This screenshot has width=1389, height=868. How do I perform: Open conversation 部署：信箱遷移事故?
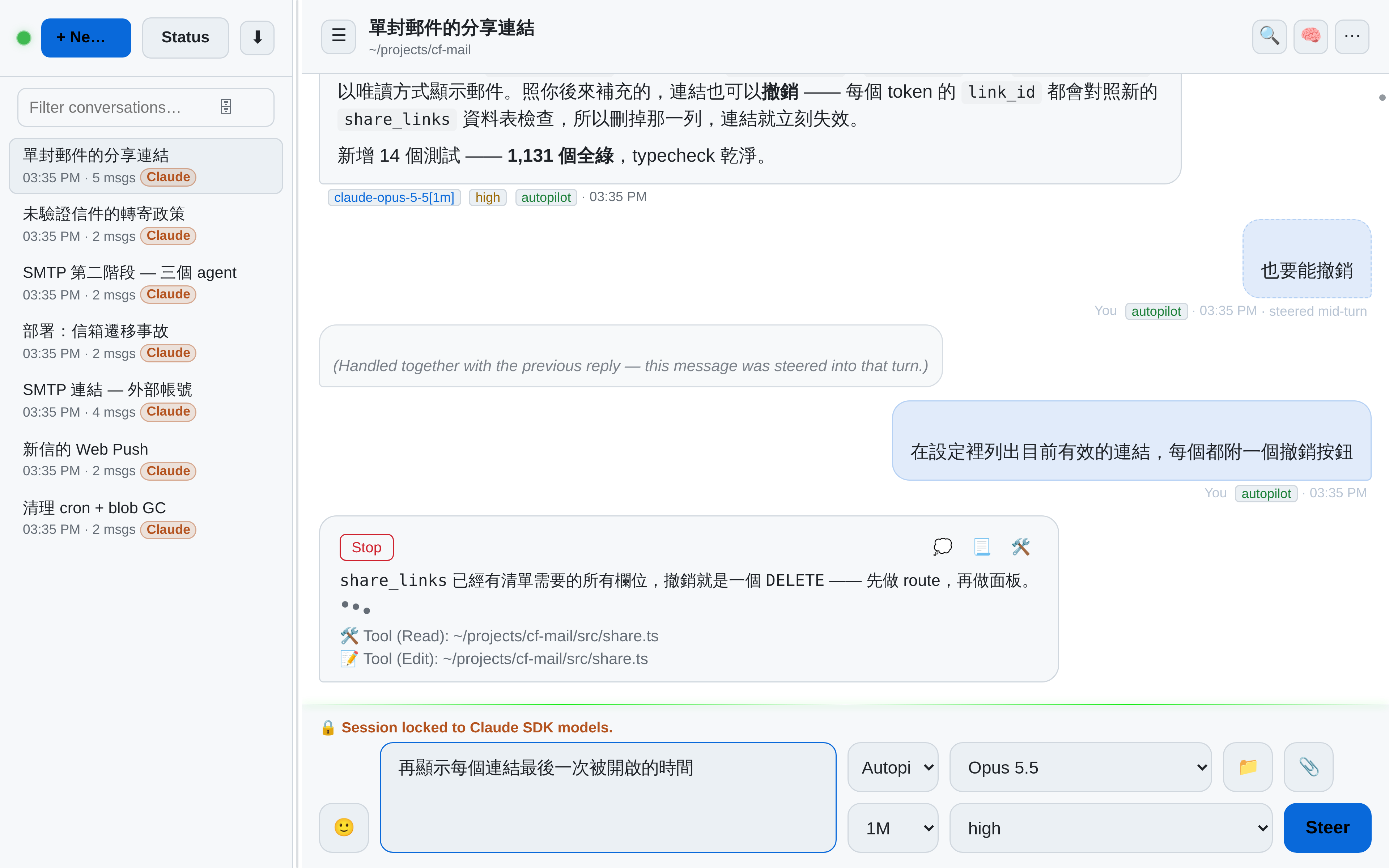(146, 341)
